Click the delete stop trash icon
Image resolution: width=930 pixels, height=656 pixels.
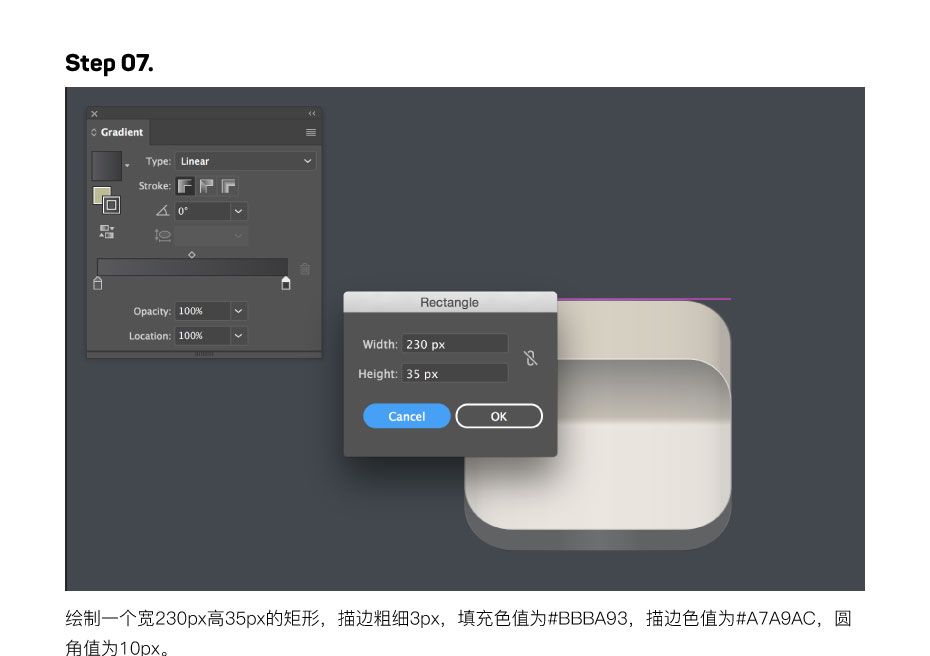click(305, 269)
